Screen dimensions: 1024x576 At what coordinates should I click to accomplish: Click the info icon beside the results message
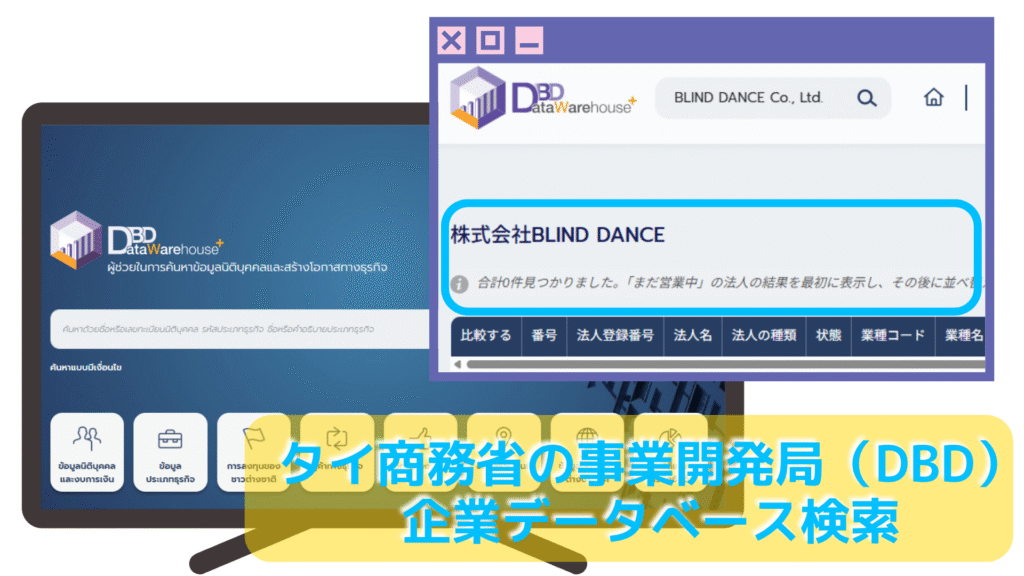coord(459,284)
